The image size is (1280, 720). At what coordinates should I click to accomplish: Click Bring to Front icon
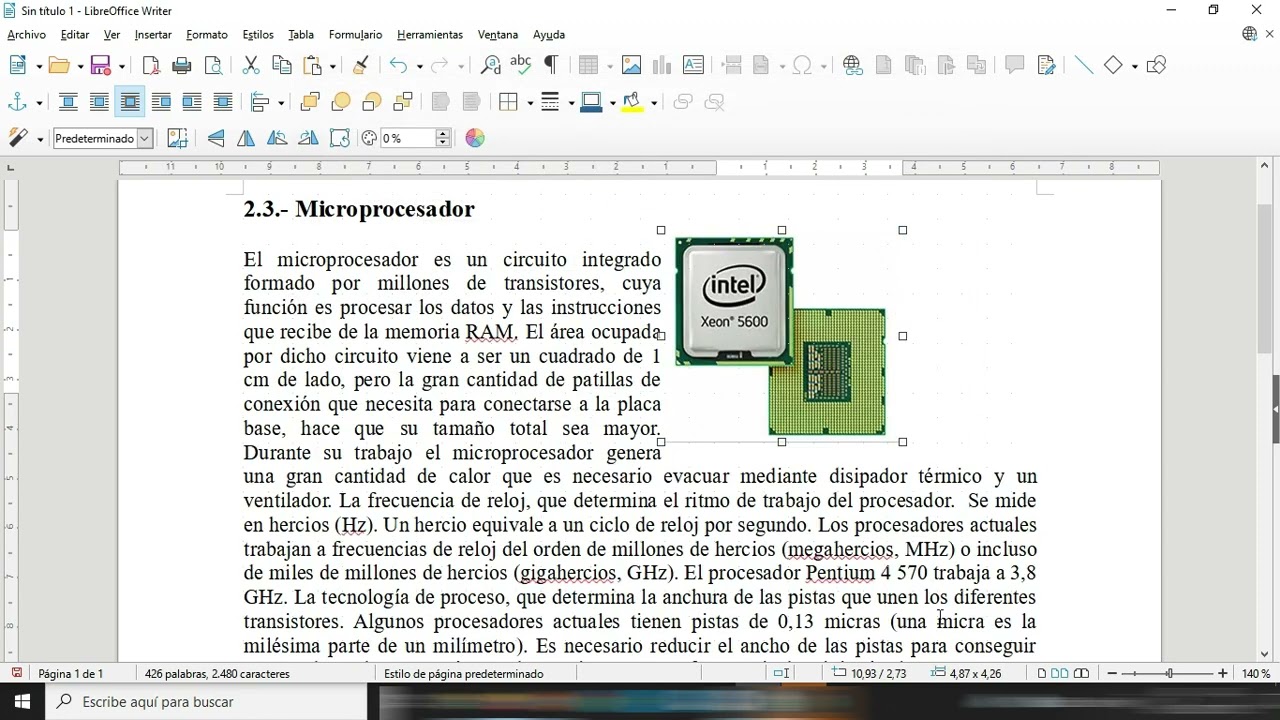coord(310,102)
